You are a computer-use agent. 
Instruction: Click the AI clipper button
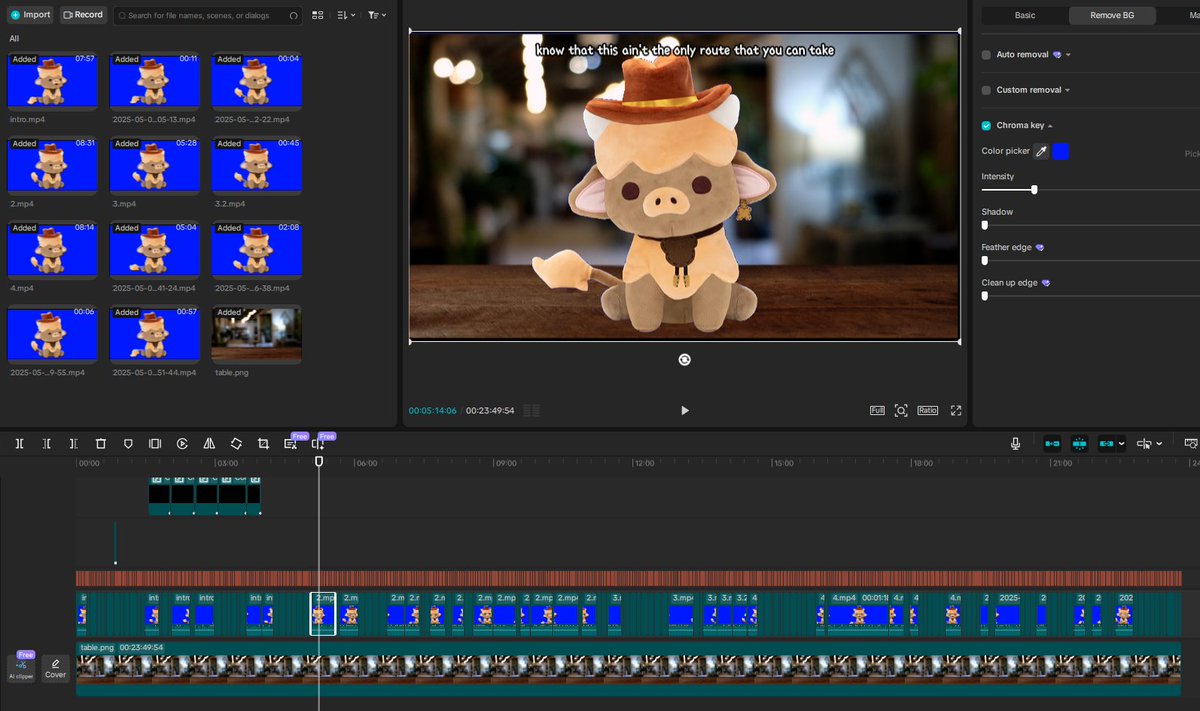pos(21,667)
